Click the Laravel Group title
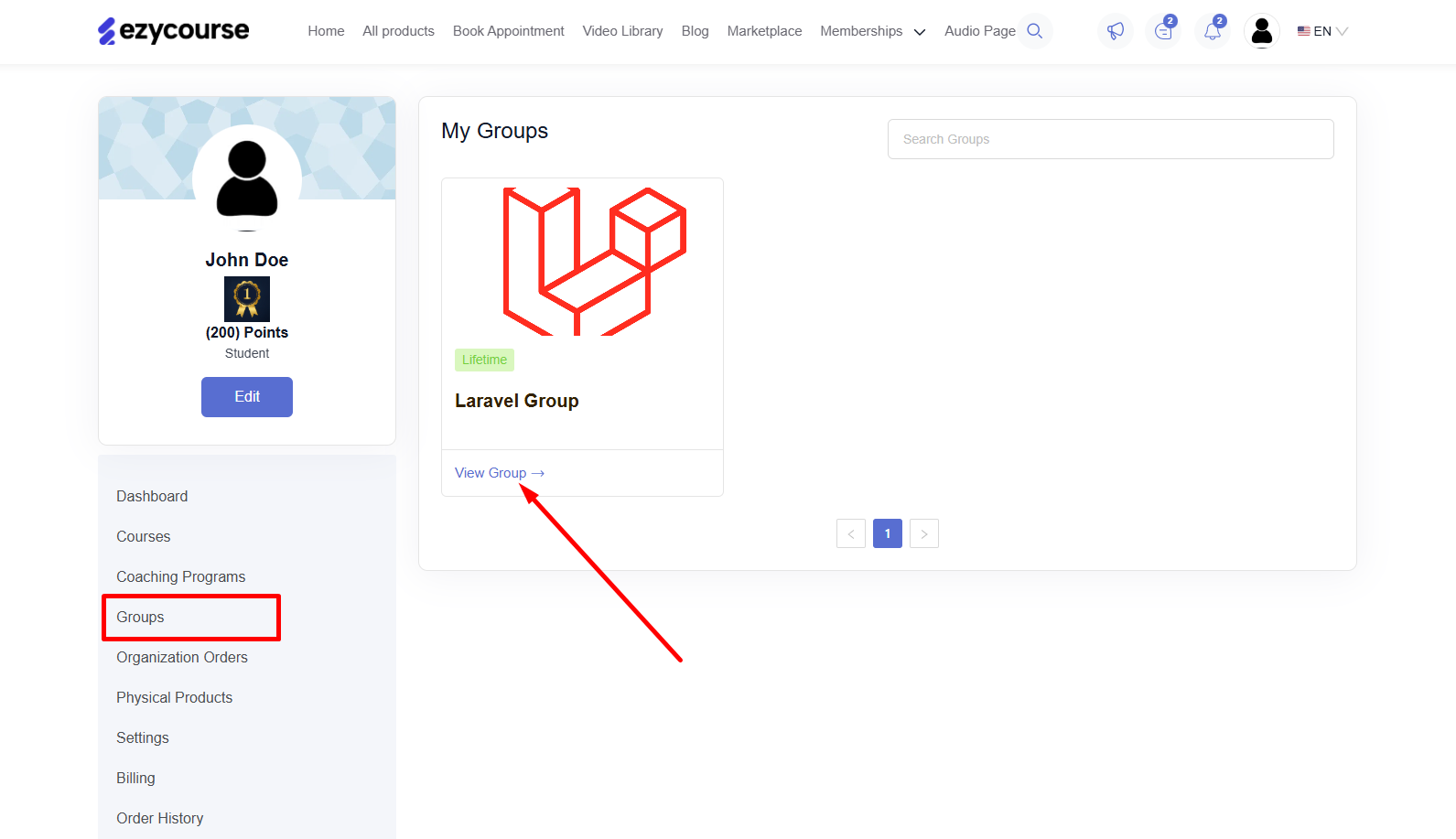 (517, 401)
